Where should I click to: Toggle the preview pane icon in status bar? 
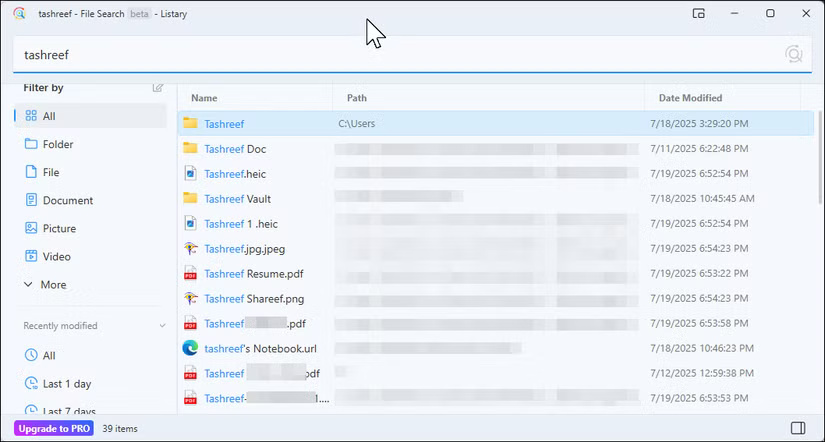tap(798, 428)
